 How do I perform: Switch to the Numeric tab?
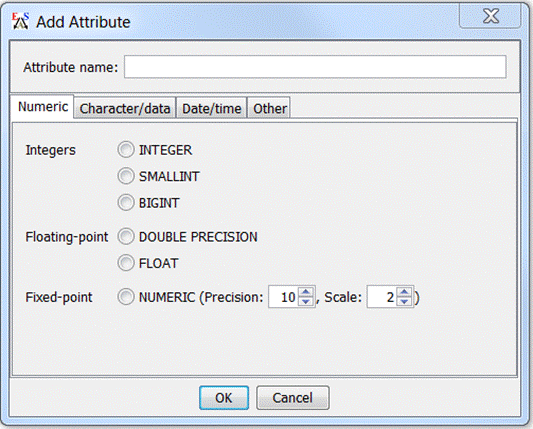pos(43,107)
